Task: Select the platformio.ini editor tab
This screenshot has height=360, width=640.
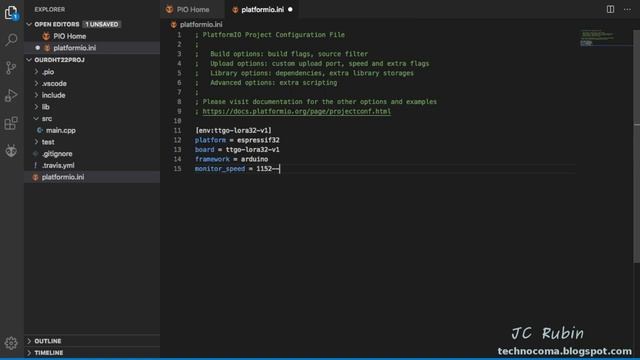Action: click(x=262, y=9)
